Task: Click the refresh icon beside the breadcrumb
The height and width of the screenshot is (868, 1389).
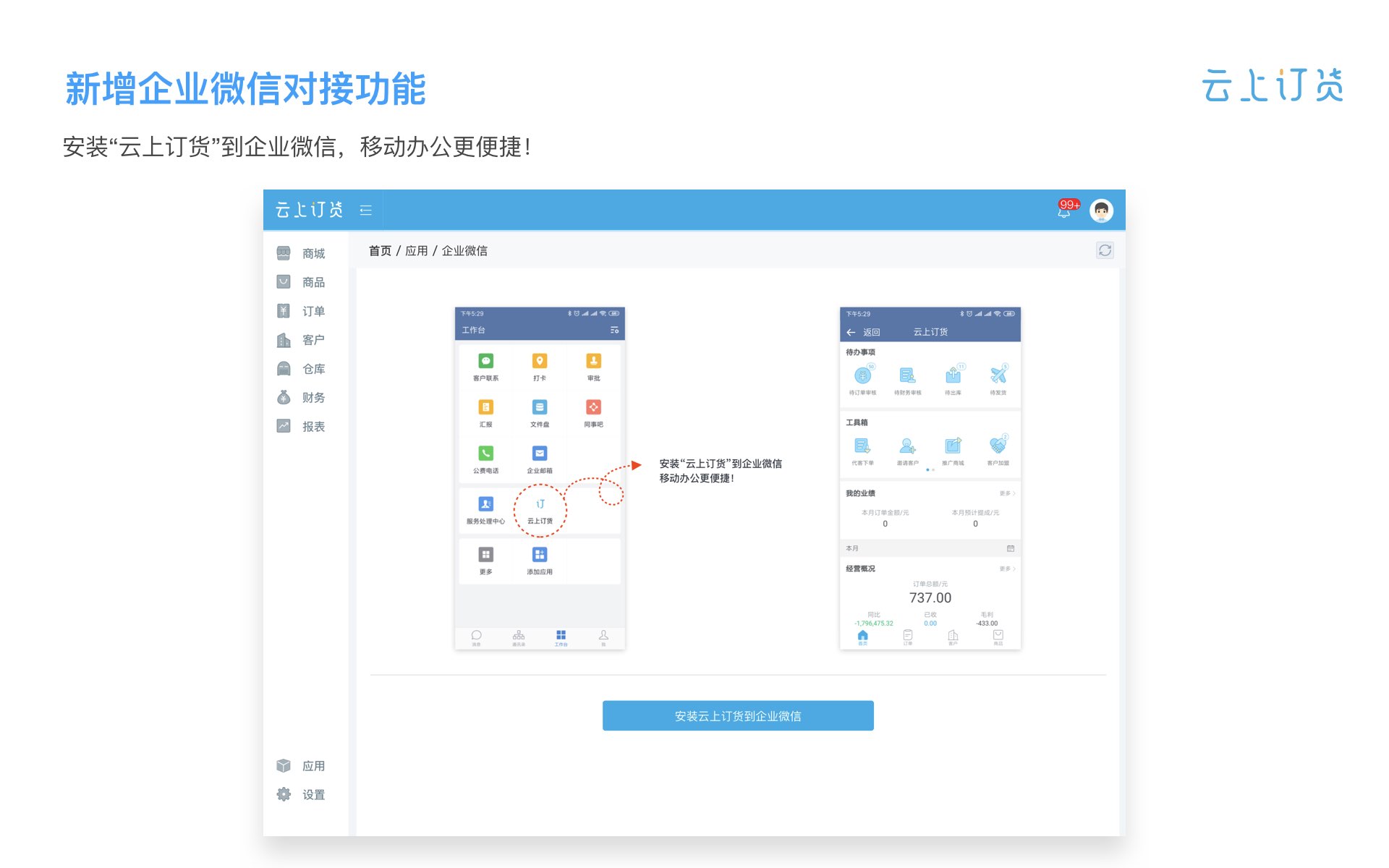Action: pyautogui.click(x=1105, y=250)
